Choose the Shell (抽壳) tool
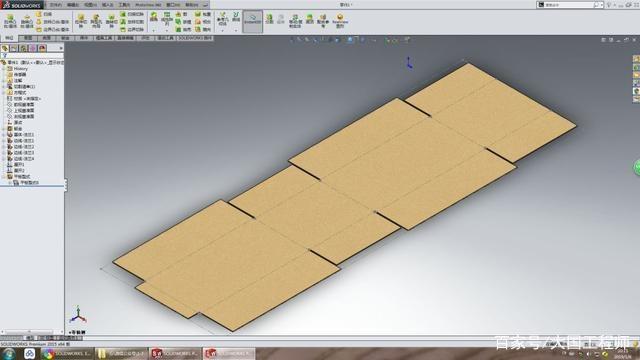 point(183,29)
